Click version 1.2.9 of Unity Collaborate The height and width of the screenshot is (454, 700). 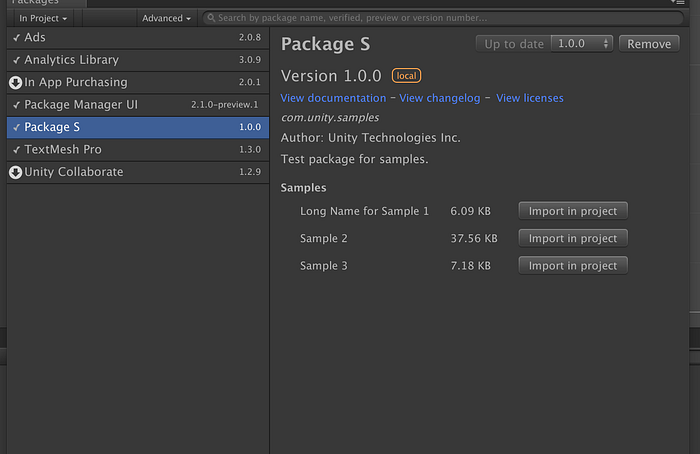click(250, 172)
